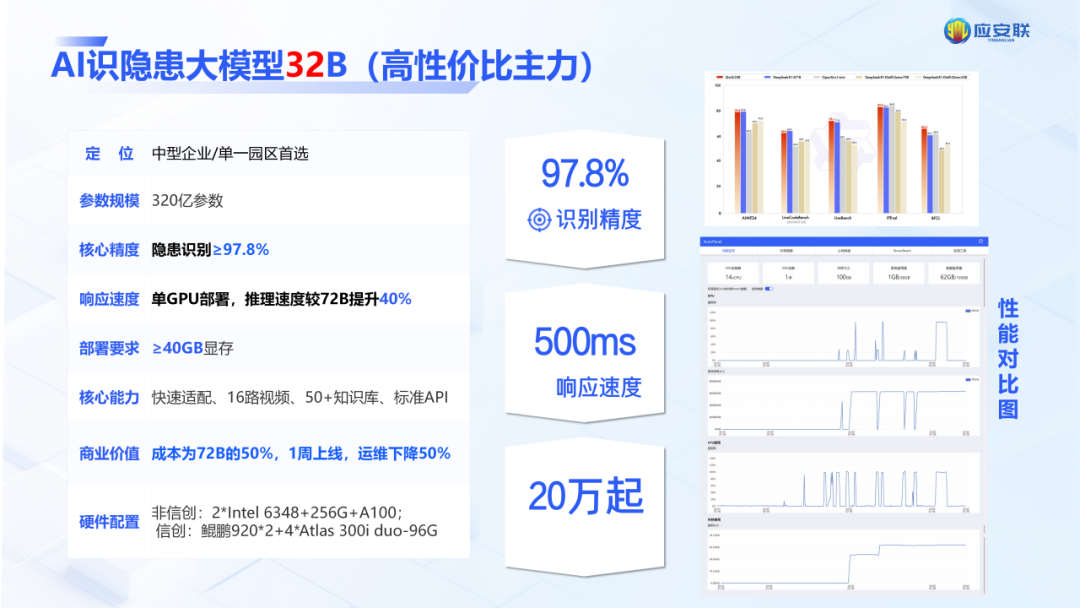Click the red legend swatch in the bar chart
This screenshot has width=1080, height=608.
[719, 77]
